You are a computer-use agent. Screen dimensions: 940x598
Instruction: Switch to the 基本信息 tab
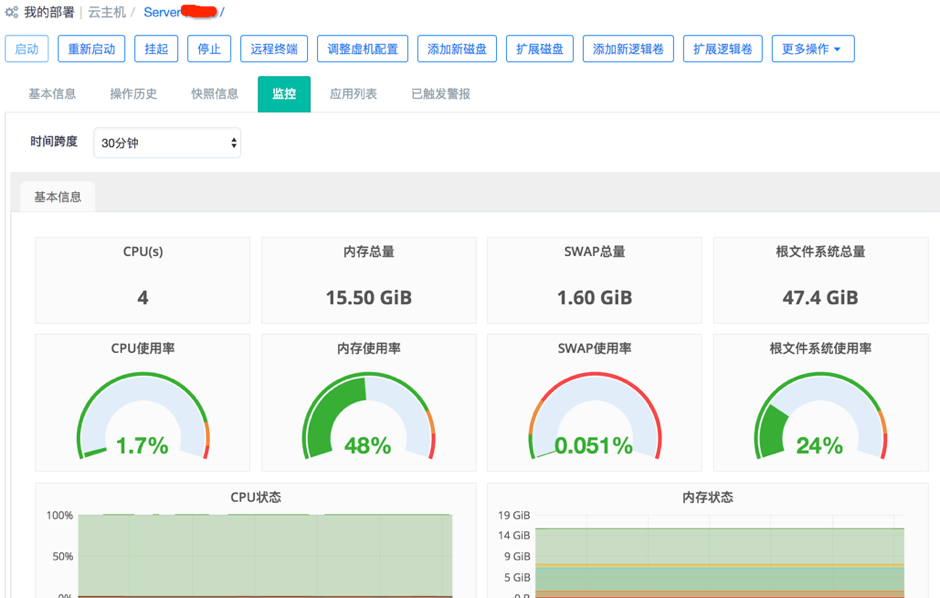[52, 93]
